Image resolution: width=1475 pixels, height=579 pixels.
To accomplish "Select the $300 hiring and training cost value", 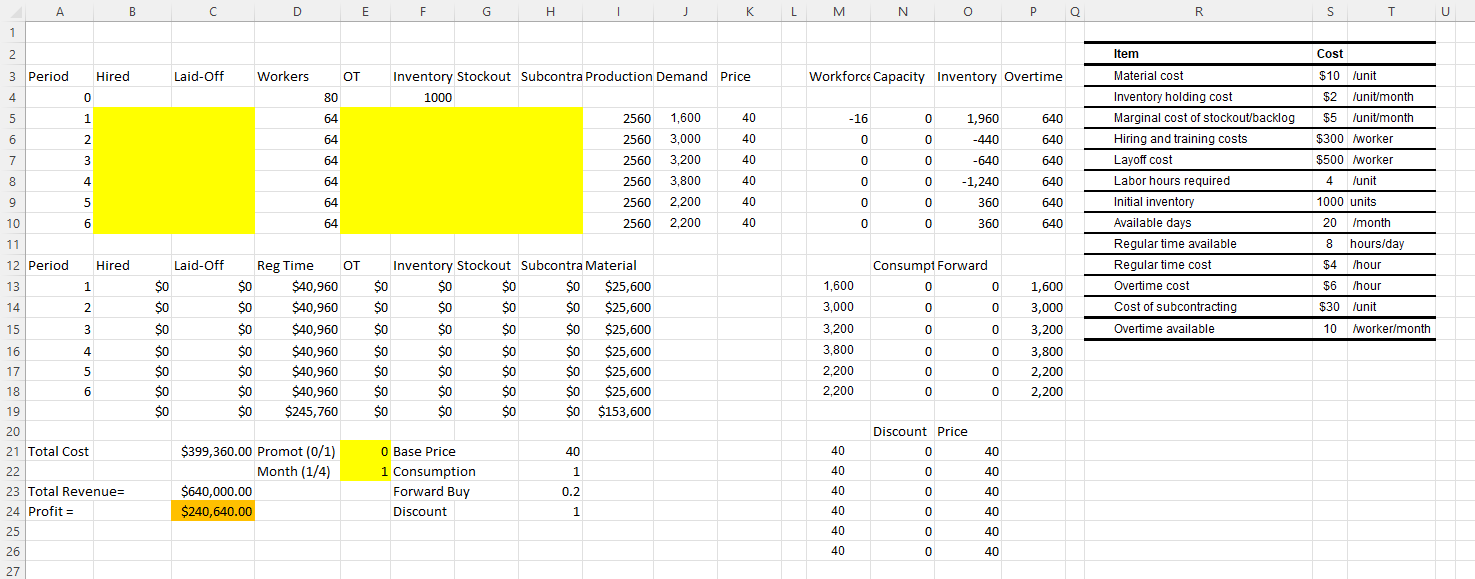I will coord(1330,138).
